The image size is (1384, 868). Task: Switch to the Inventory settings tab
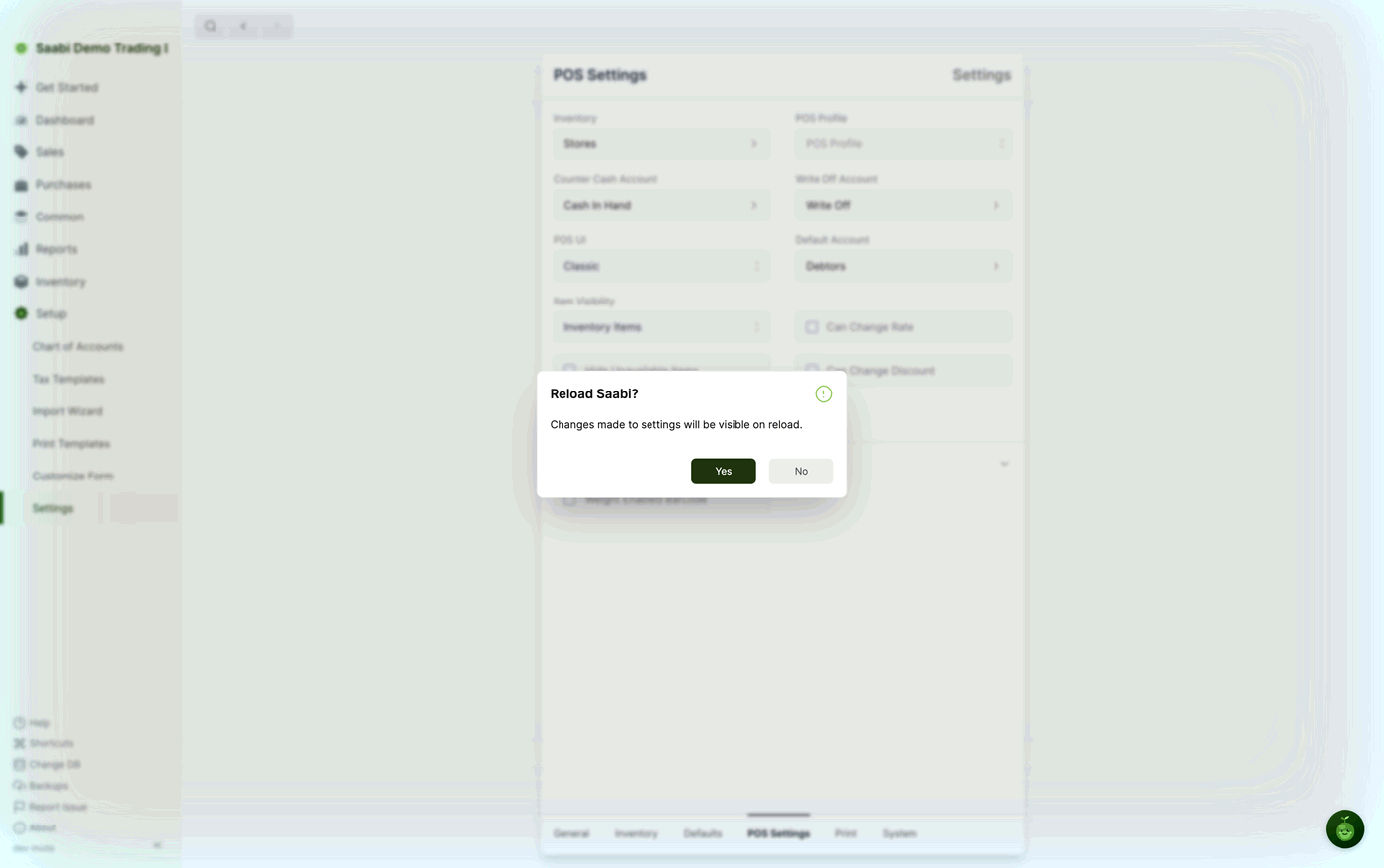click(636, 833)
